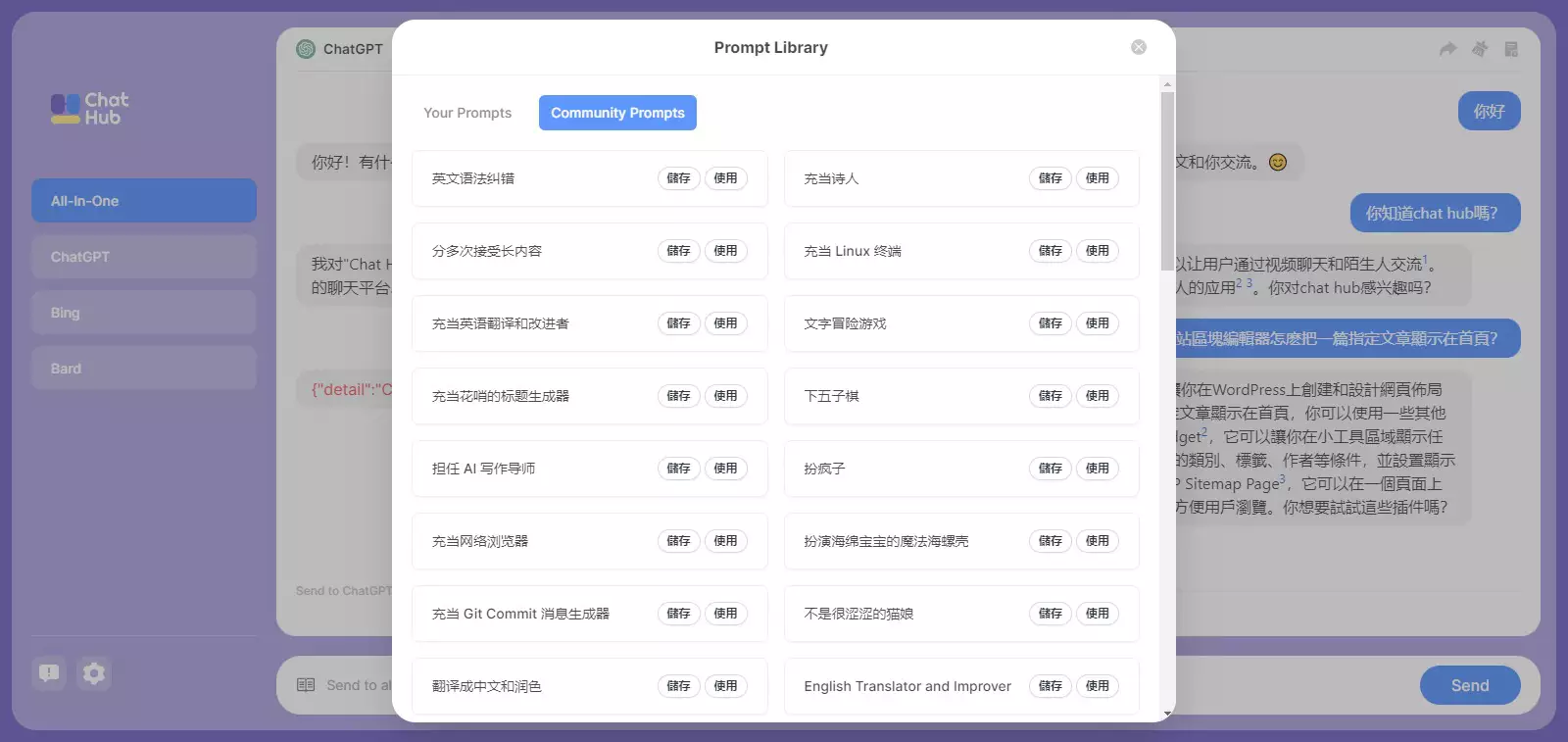This screenshot has height=742, width=1568.
Task: Switch to Your Prompts tab
Action: pos(467,113)
